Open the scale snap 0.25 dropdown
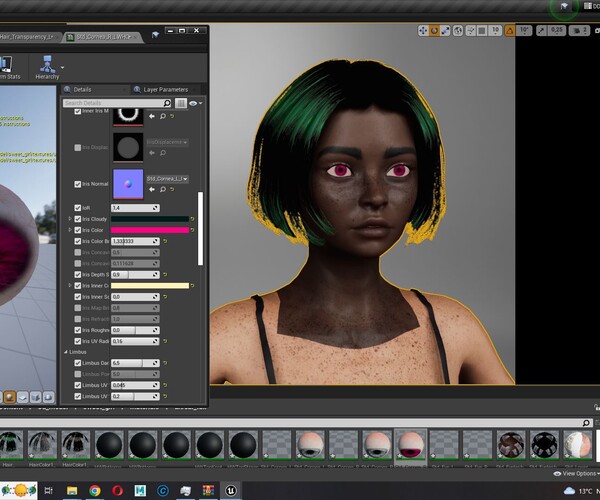Image resolution: width=600 pixels, height=500 pixels. (557, 31)
